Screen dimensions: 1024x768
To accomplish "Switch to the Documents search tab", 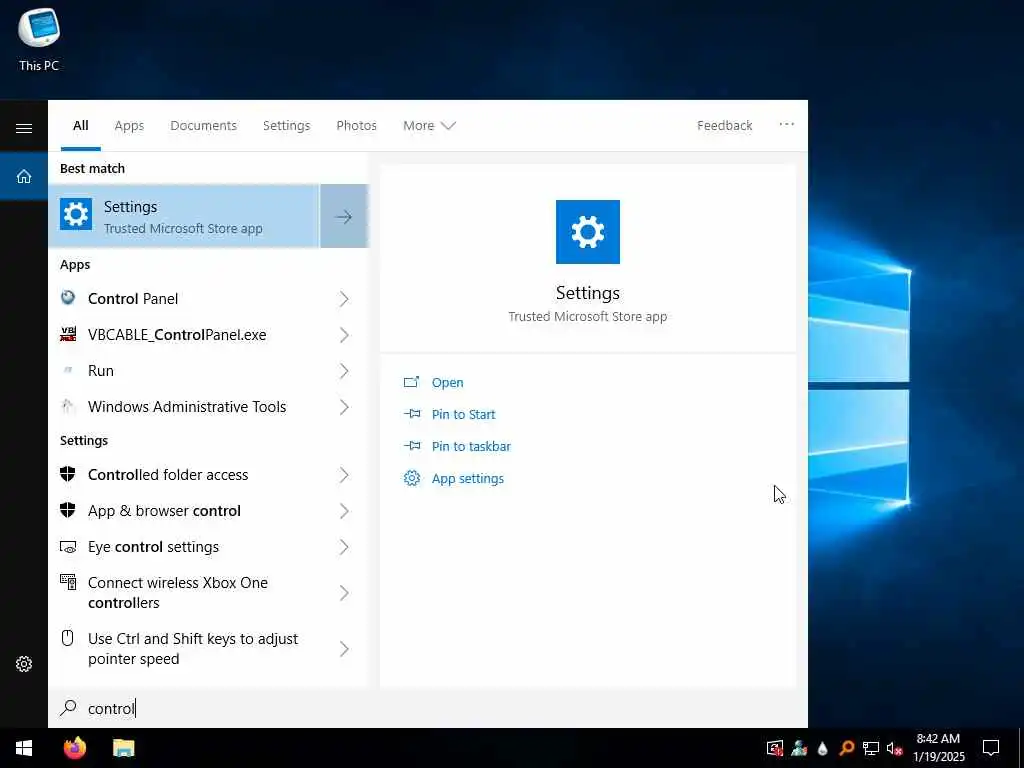I will [203, 125].
